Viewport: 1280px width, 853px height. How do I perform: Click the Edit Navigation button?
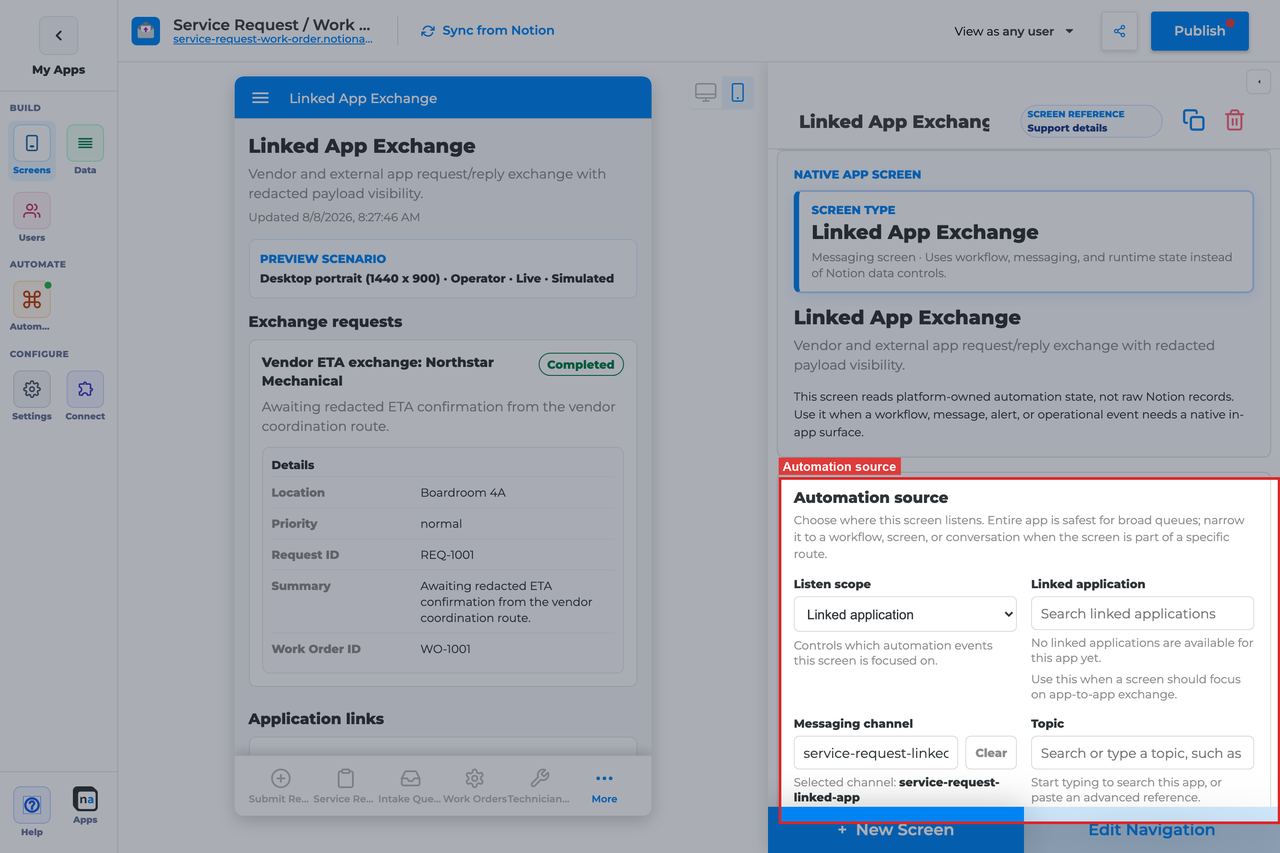[1152, 830]
